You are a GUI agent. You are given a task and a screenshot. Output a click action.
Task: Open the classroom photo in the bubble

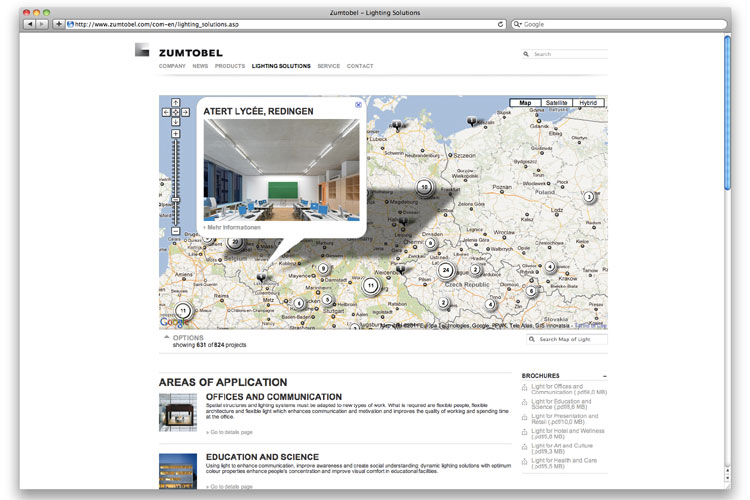[281, 170]
